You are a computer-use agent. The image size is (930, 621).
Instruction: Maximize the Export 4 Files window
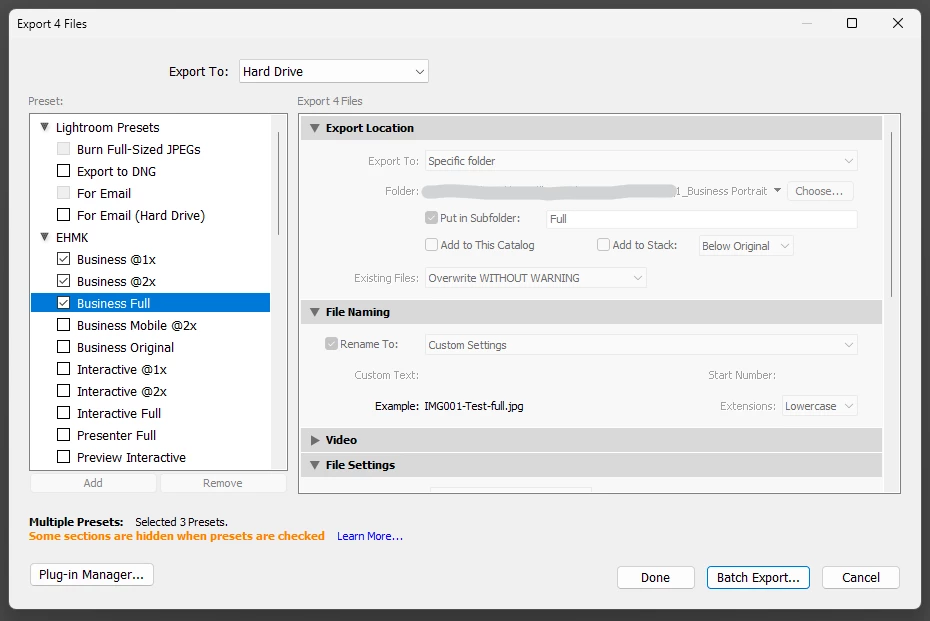[x=852, y=23]
